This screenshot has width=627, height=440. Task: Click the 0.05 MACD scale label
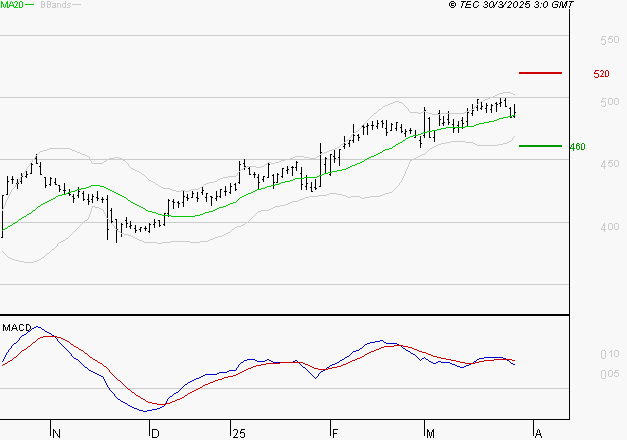pos(610,374)
